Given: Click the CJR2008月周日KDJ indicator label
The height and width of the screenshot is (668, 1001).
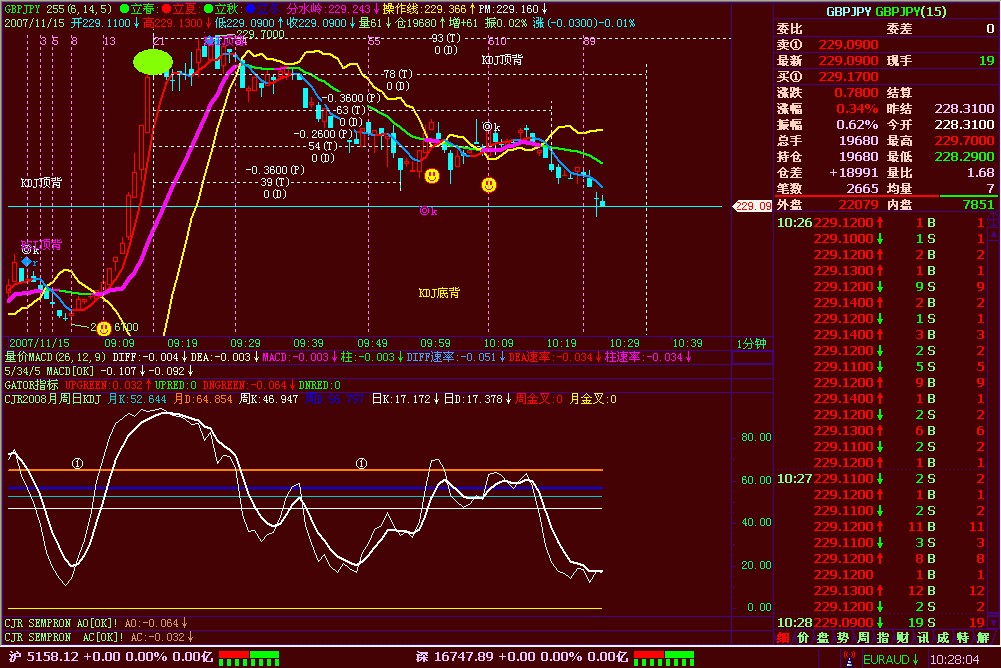Looking at the screenshot, I should [x=53, y=399].
